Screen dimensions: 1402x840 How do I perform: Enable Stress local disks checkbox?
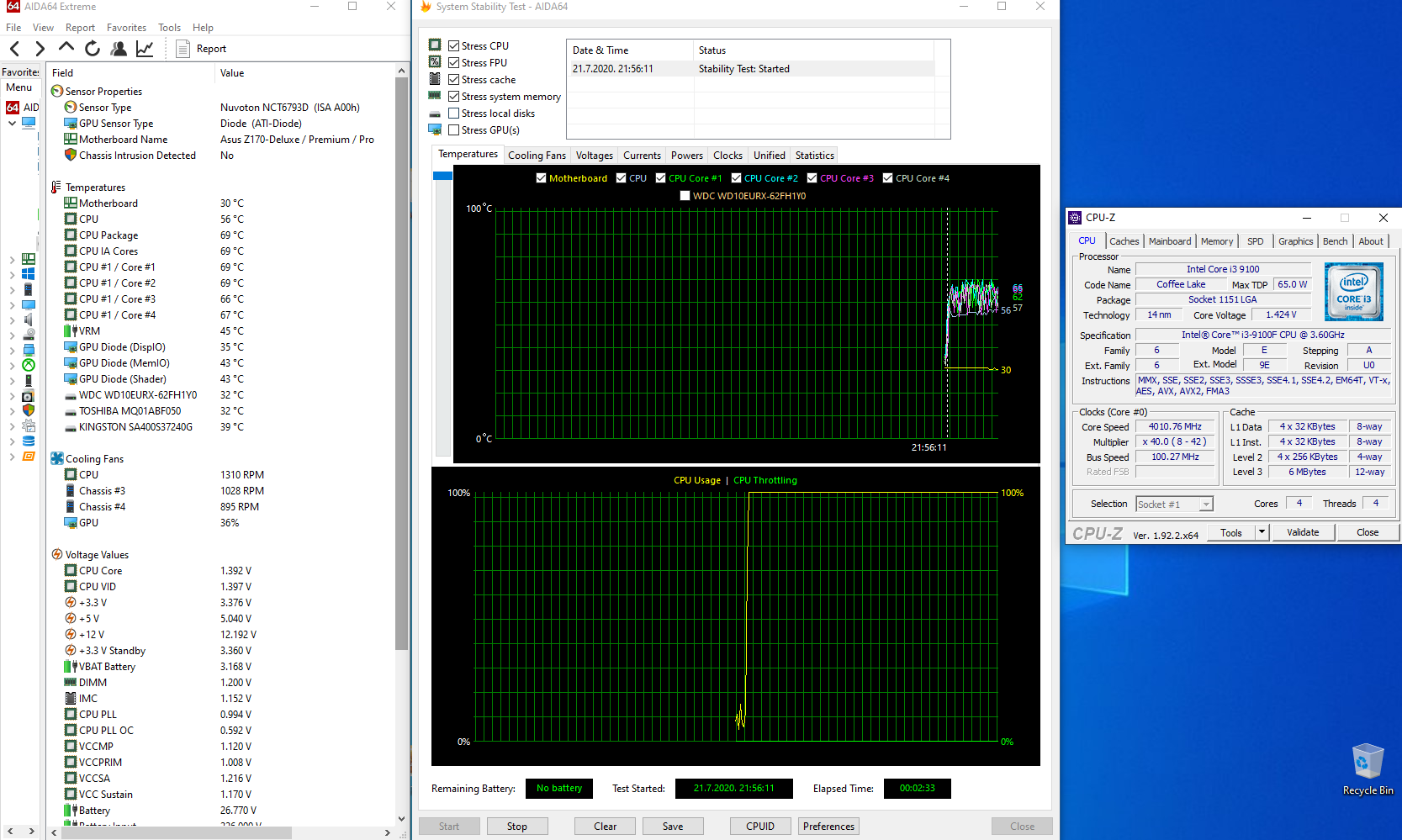click(454, 114)
